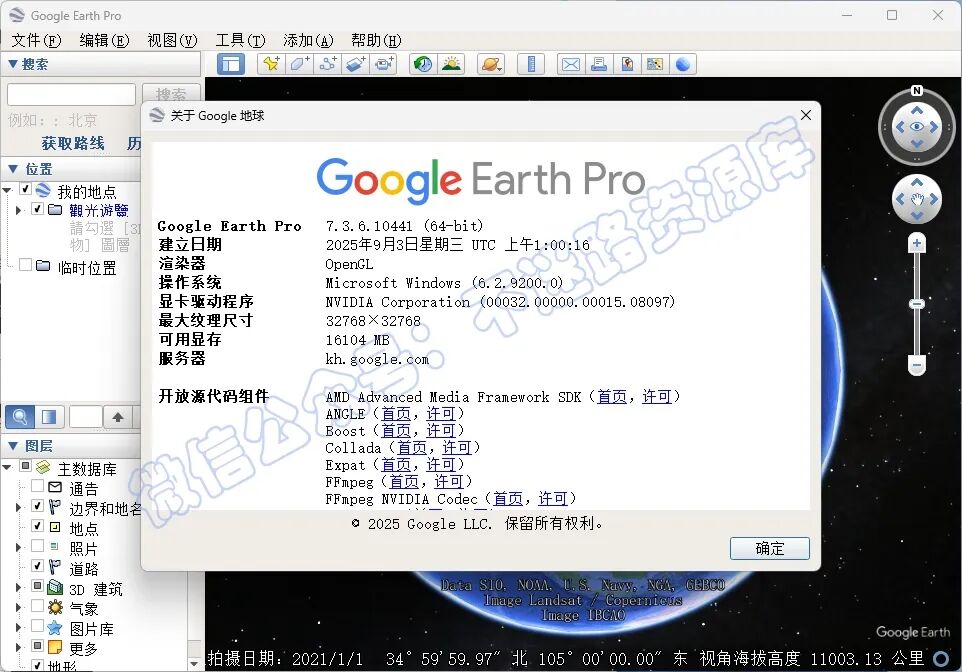Click the move joystick hand center

pos(917,199)
